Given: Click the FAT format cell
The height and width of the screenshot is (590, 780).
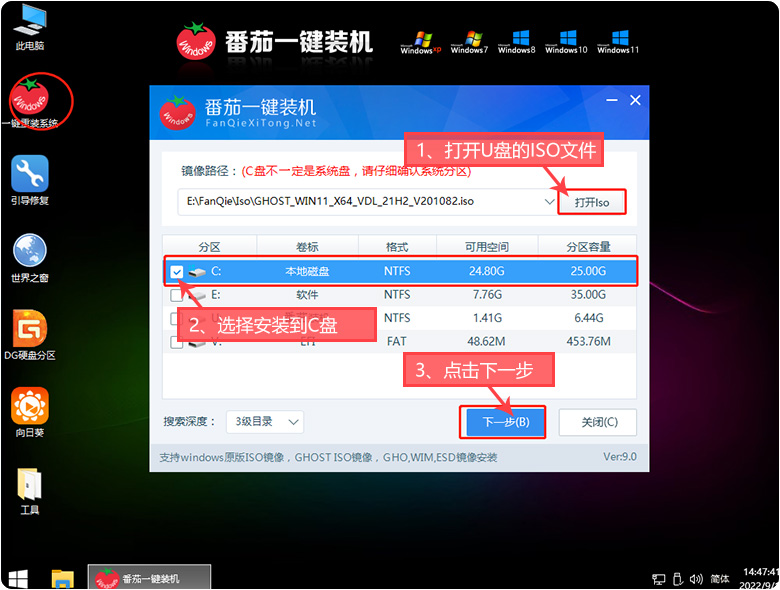Looking at the screenshot, I should [x=396, y=342].
